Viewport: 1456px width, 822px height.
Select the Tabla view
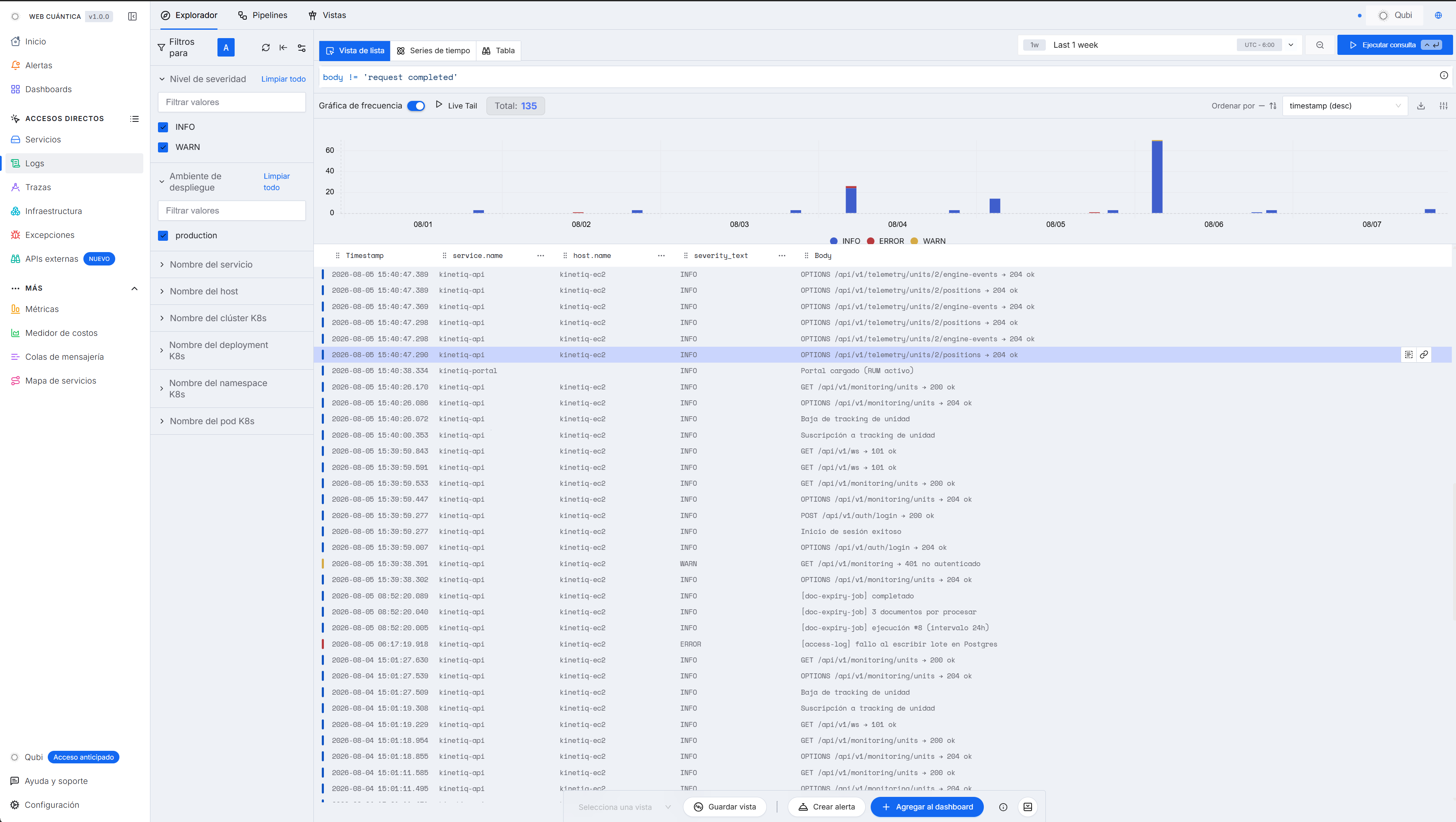[499, 51]
